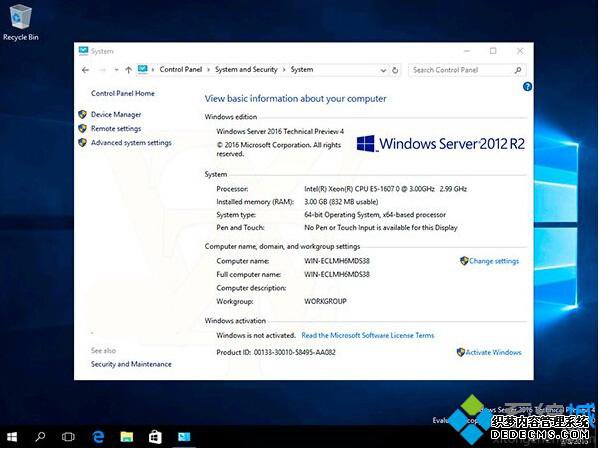This screenshot has height=449, width=600.
Task: Select the 3.00 GB installed memory value
Action: click(x=341, y=202)
